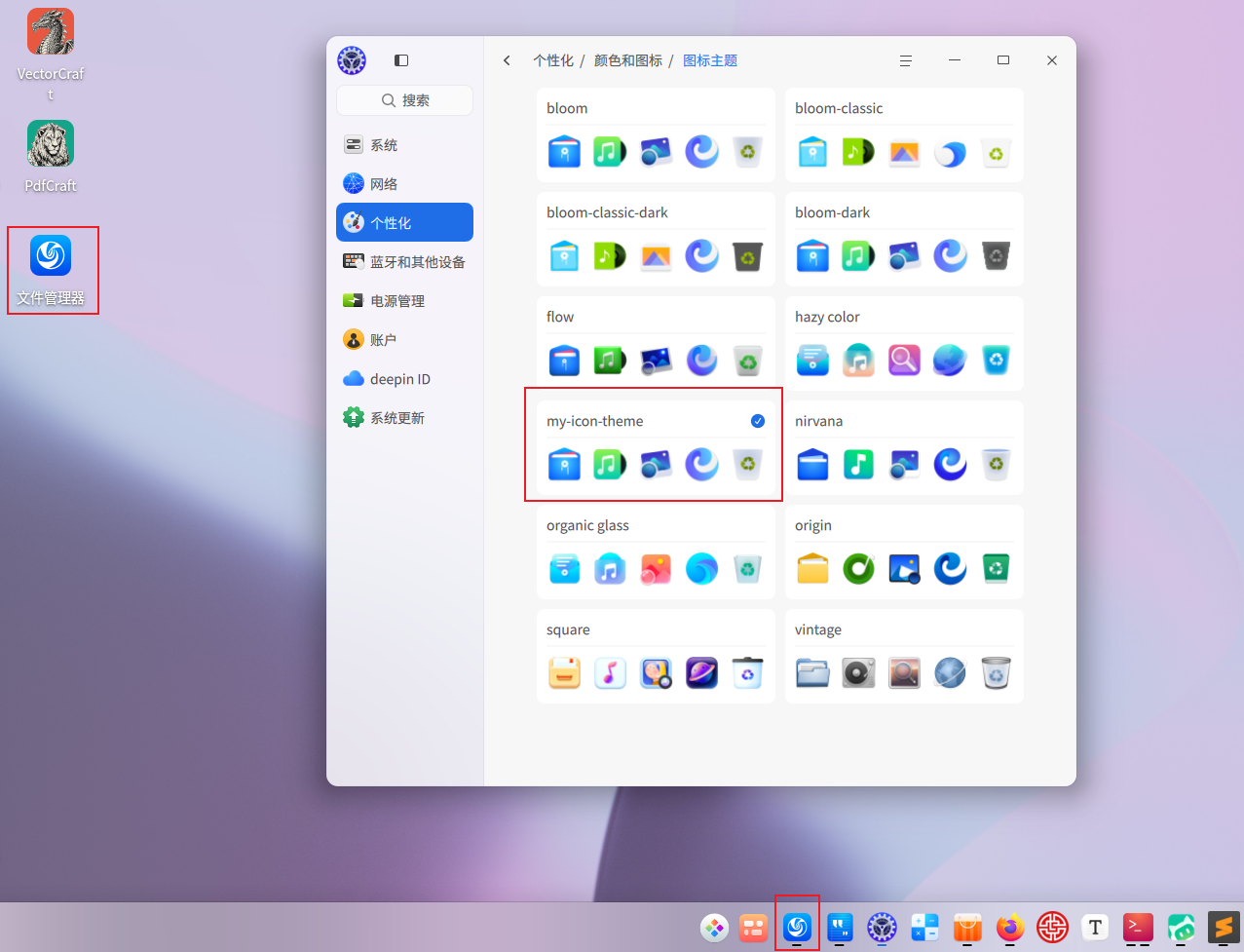The image size is (1244, 952).
Task: Switch to the nirvana icon theme
Action: pyautogui.click(x=904, y=447)
